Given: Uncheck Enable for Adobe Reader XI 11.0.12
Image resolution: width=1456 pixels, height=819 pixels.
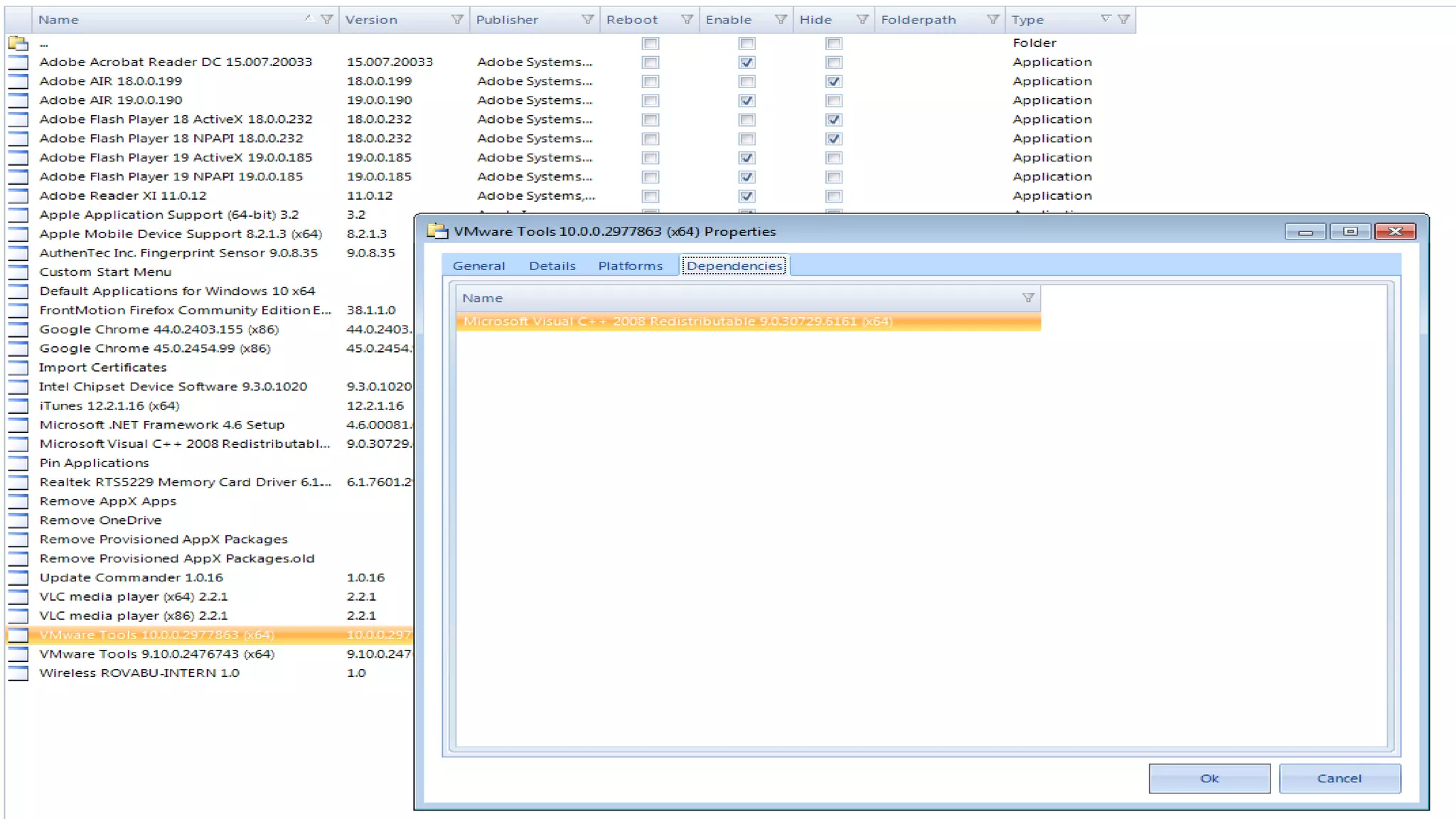Looking at the screenshot, I should tap(746, 196).
